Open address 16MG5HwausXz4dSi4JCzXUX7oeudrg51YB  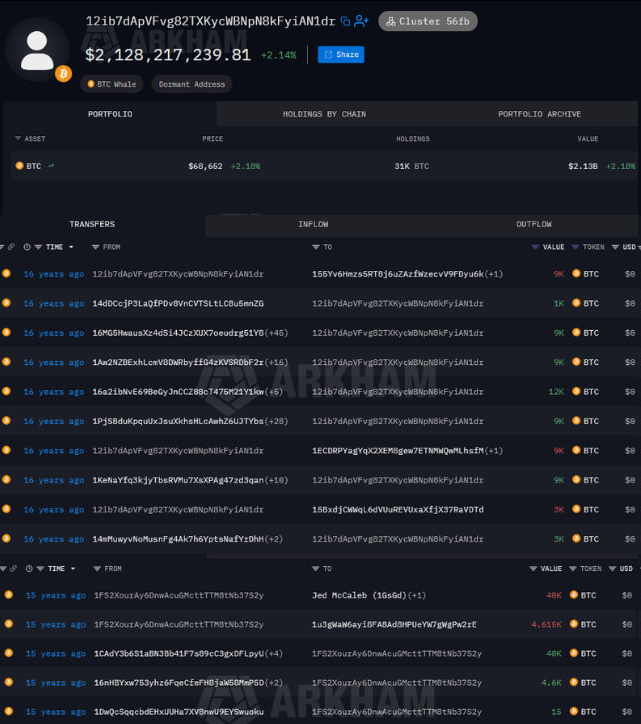pos(178,333)
